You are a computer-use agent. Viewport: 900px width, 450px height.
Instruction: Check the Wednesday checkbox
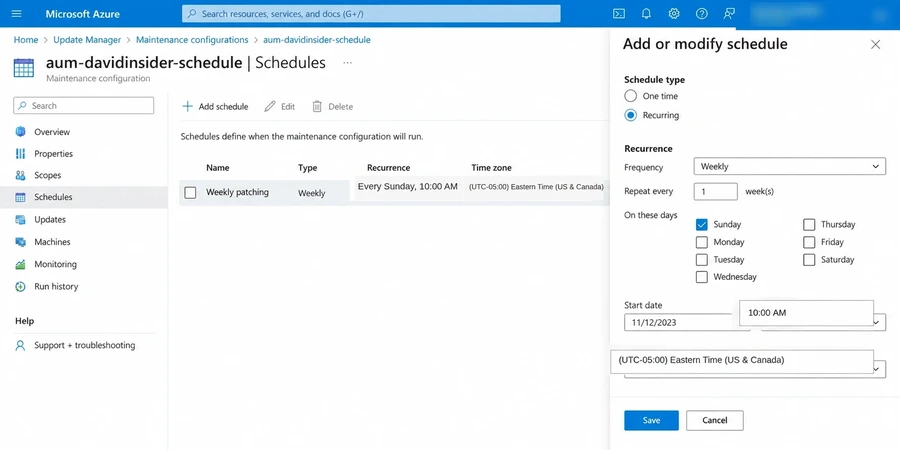(x=701, y=277)
